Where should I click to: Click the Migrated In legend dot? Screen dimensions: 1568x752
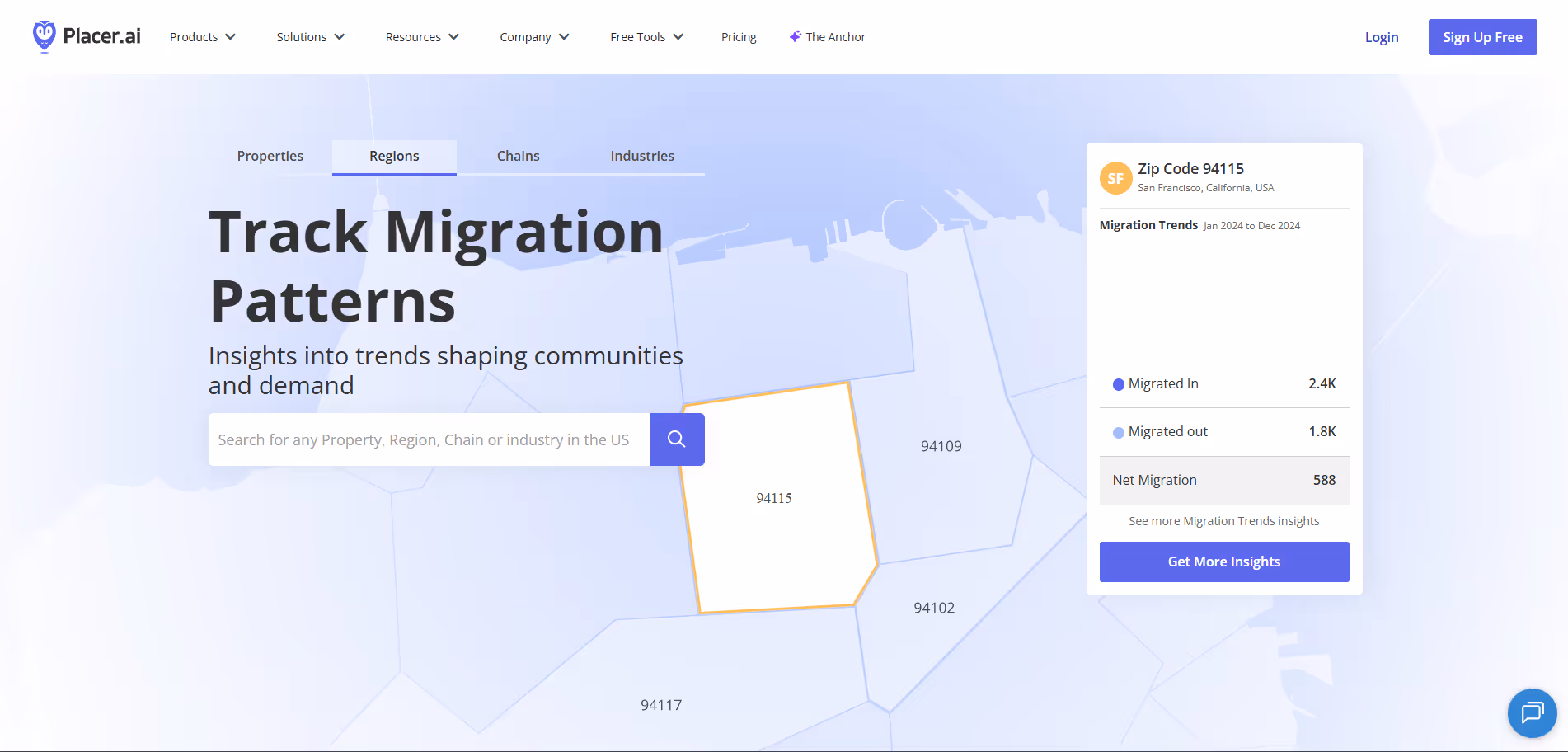tap(1119, 384)
